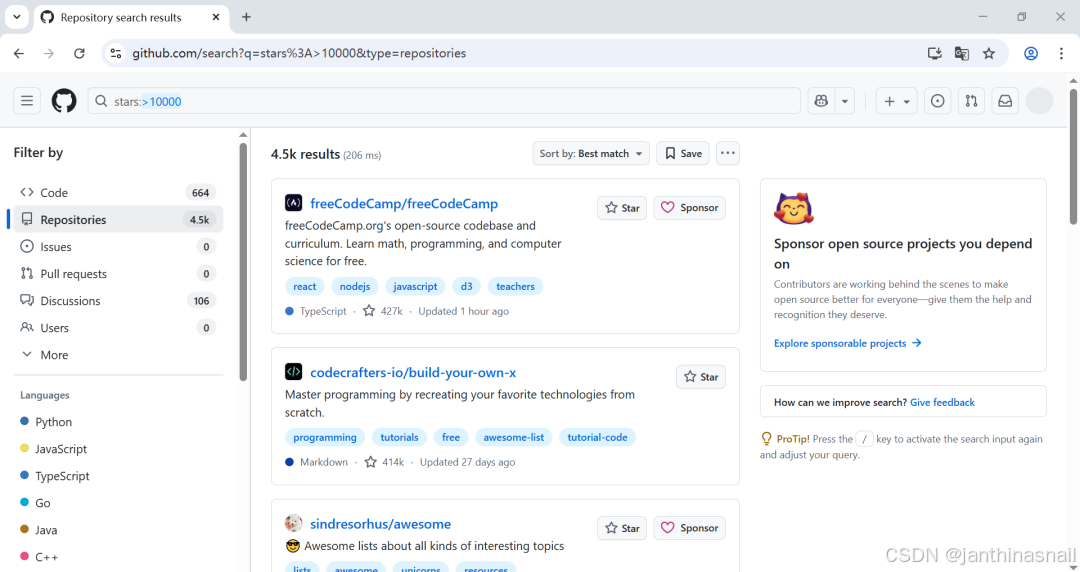Open Chrome three-dot menu
1080x572 pixels.
(x=1061, y=53)
